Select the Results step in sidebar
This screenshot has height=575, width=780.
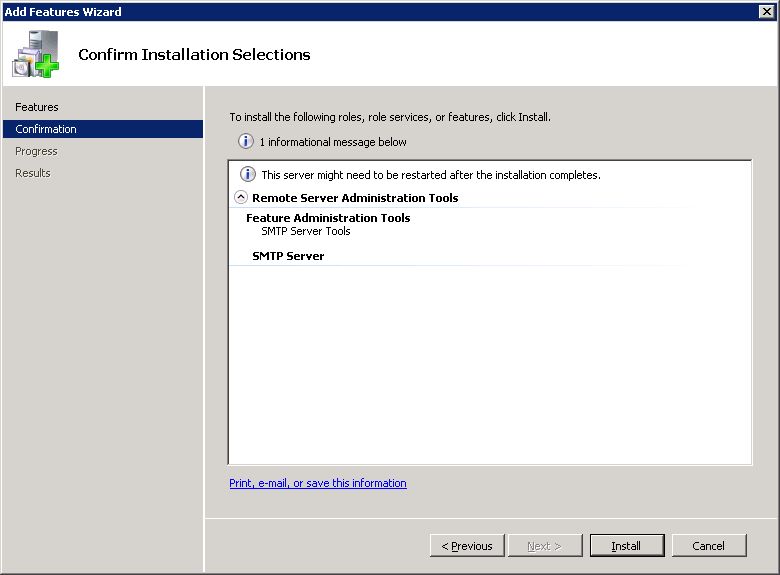(x=33, y=173)
